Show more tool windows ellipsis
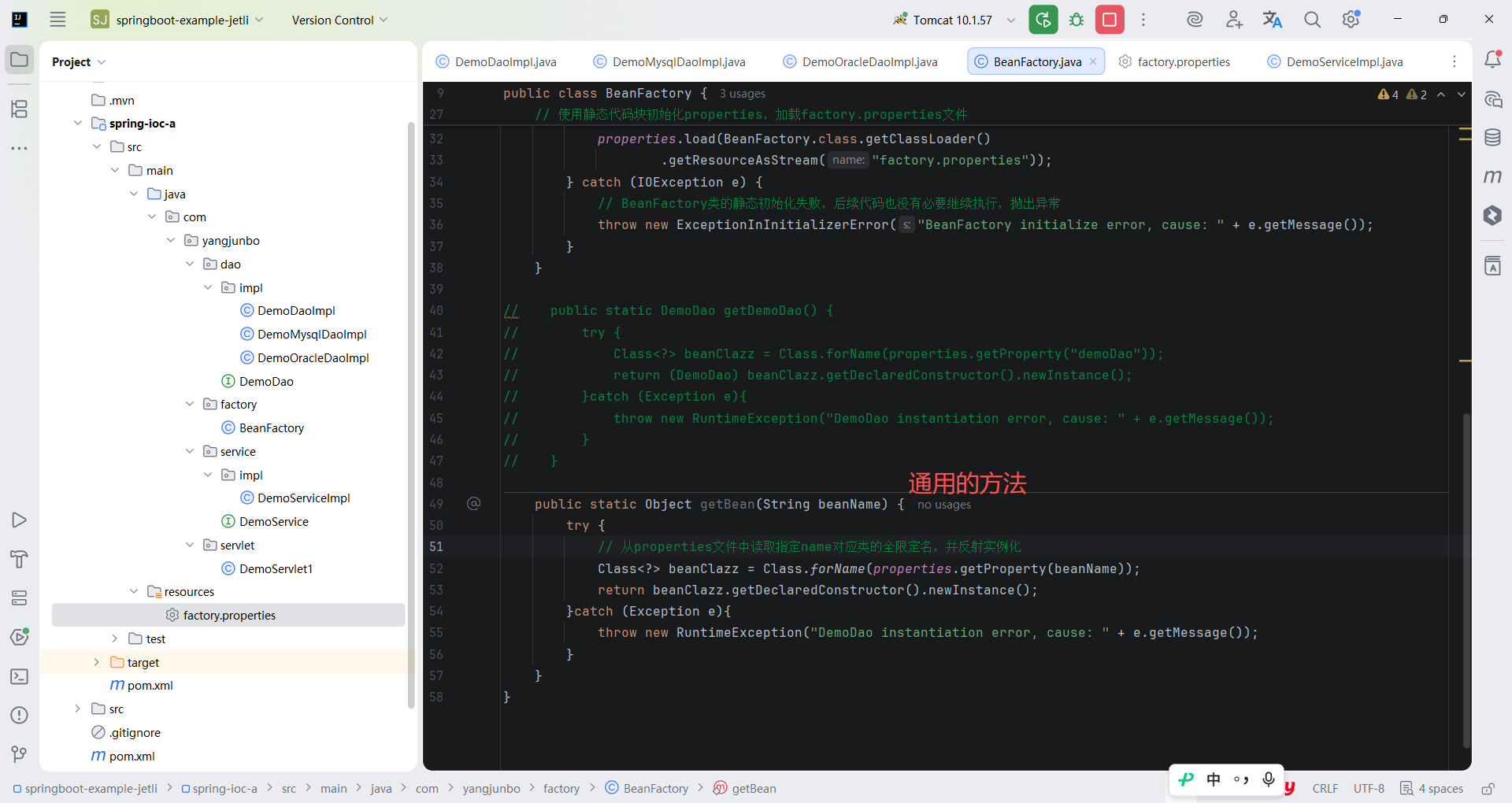1512x803 pixels. coord(20,148)
